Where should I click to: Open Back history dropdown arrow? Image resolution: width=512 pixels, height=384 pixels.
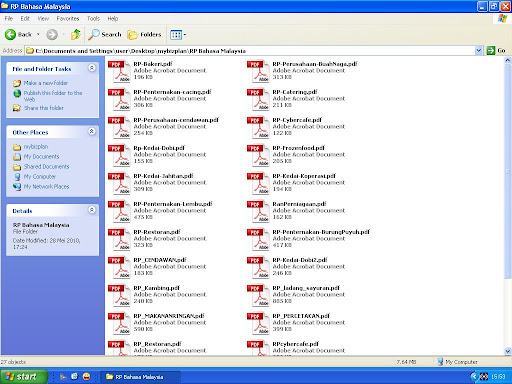tap(38, 34)
